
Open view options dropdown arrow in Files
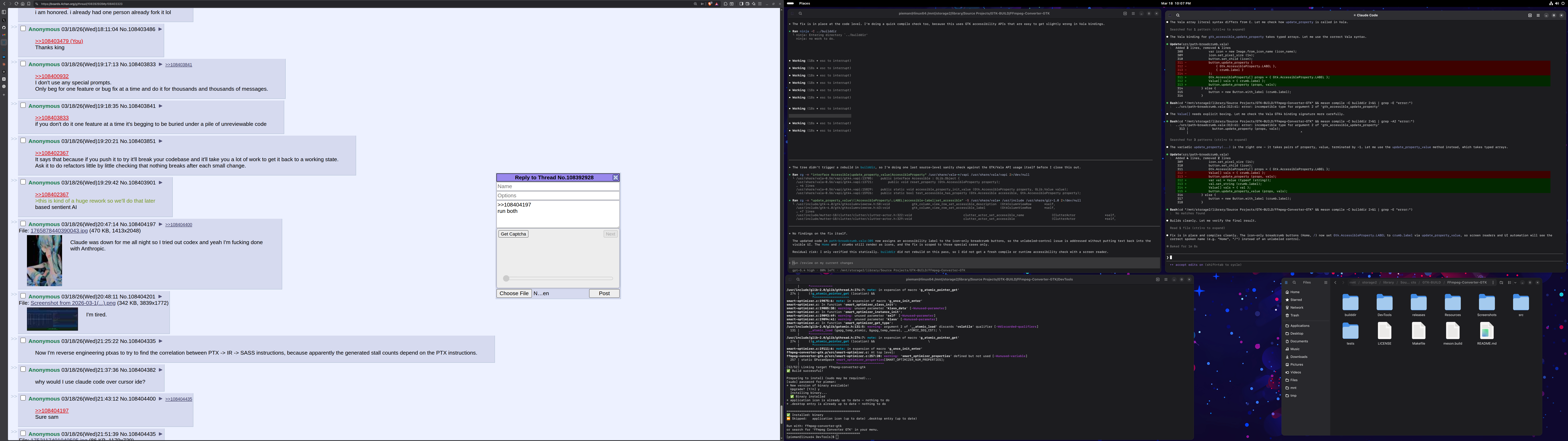point(1516,283)
